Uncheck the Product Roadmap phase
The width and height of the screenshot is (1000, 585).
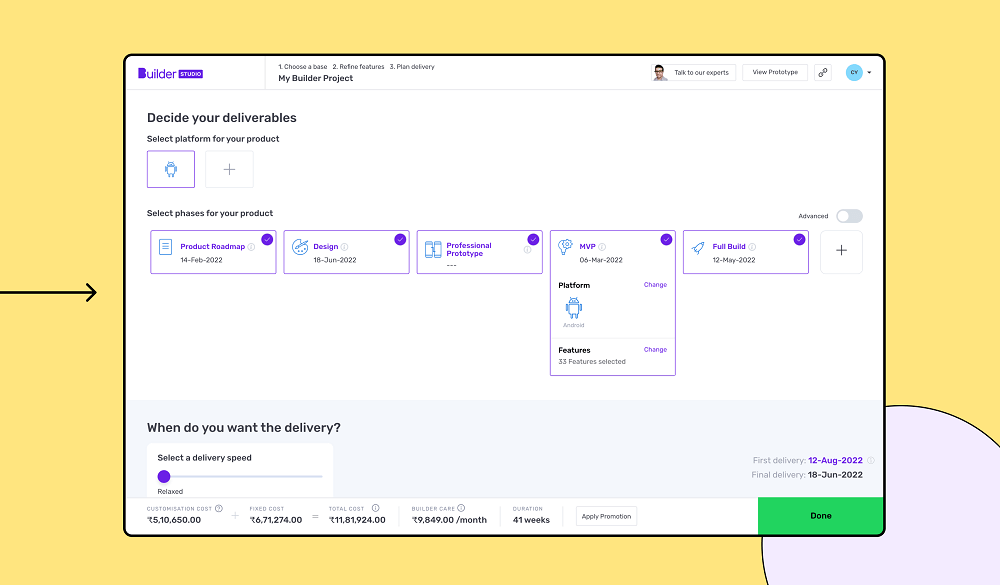267,239
